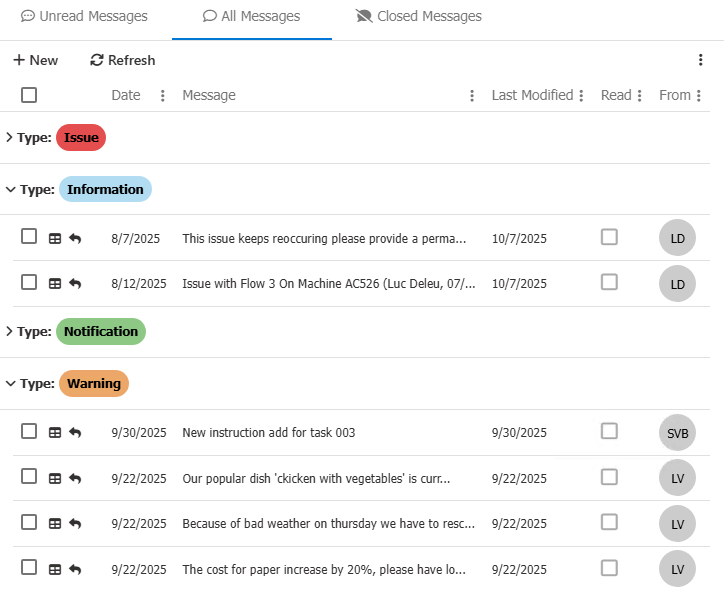
Task: Open 'Issue with Flow 3 On Machine AC526' message
Action: pos(329,283)
